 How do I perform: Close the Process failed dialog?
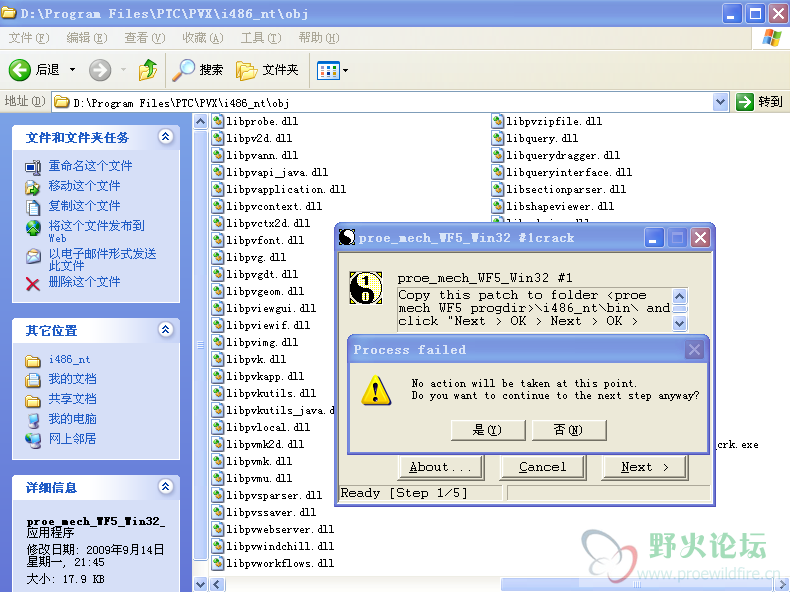pos(694,350)
